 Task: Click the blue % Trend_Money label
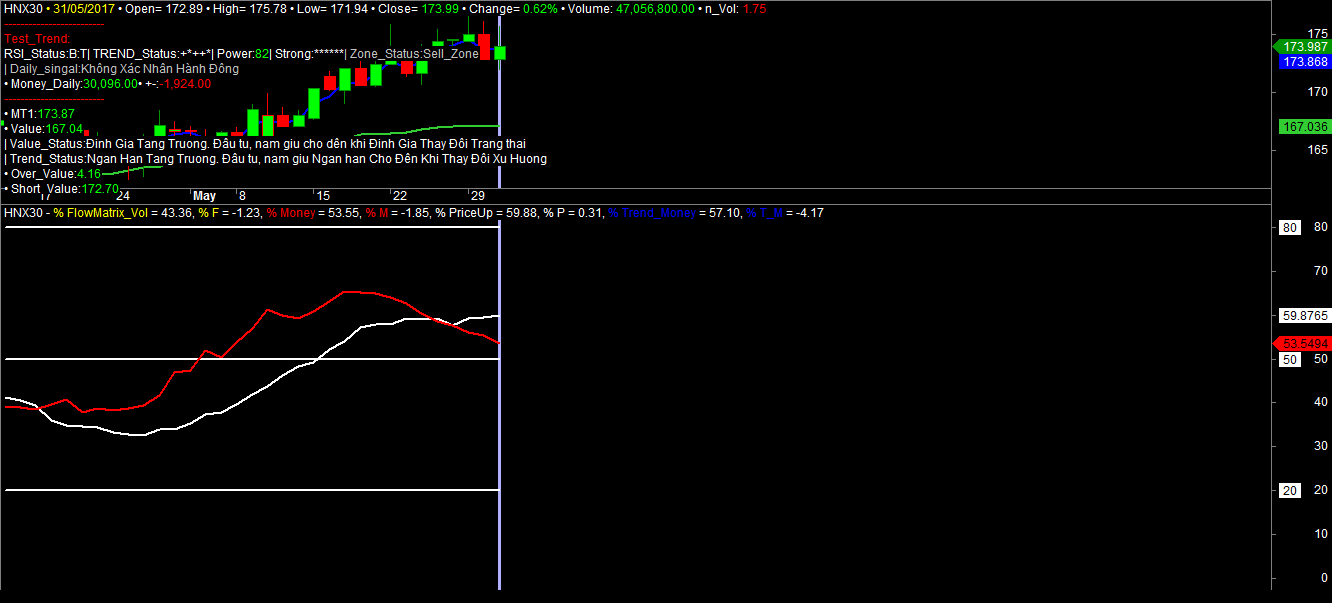point(655,213)
